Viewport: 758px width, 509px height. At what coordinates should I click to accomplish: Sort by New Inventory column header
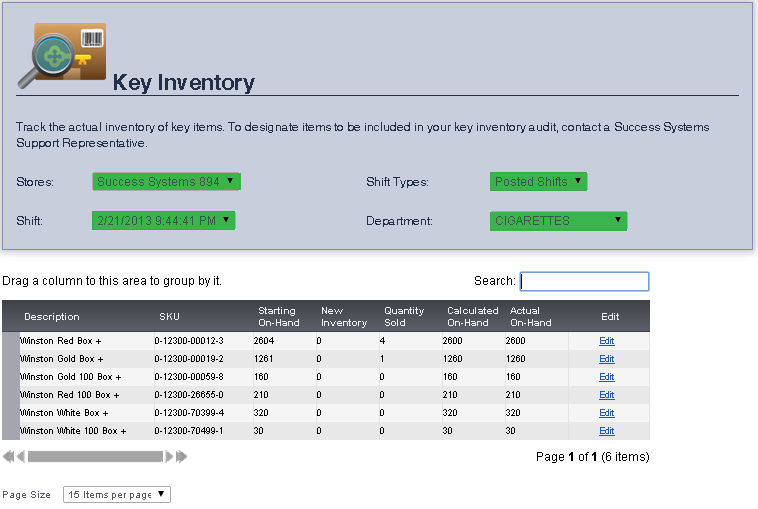tap(344, 317)
